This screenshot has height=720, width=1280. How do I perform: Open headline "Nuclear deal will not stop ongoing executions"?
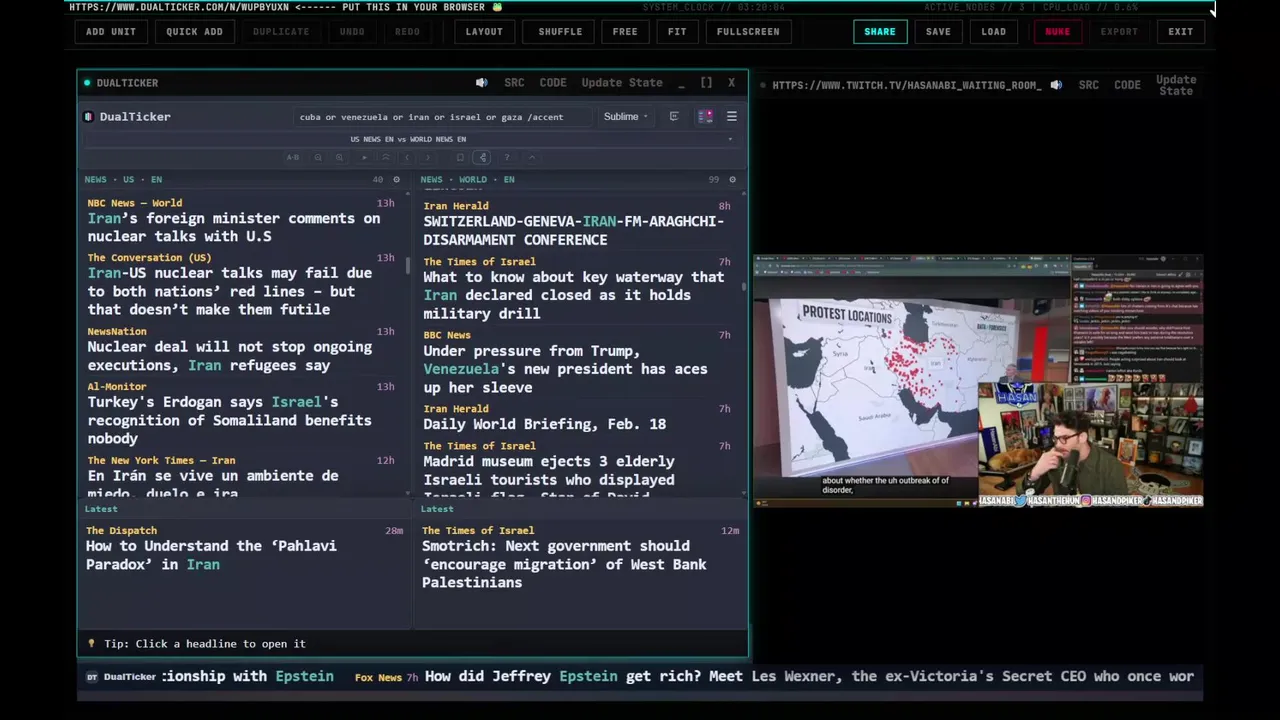click(x=230, y=356)
